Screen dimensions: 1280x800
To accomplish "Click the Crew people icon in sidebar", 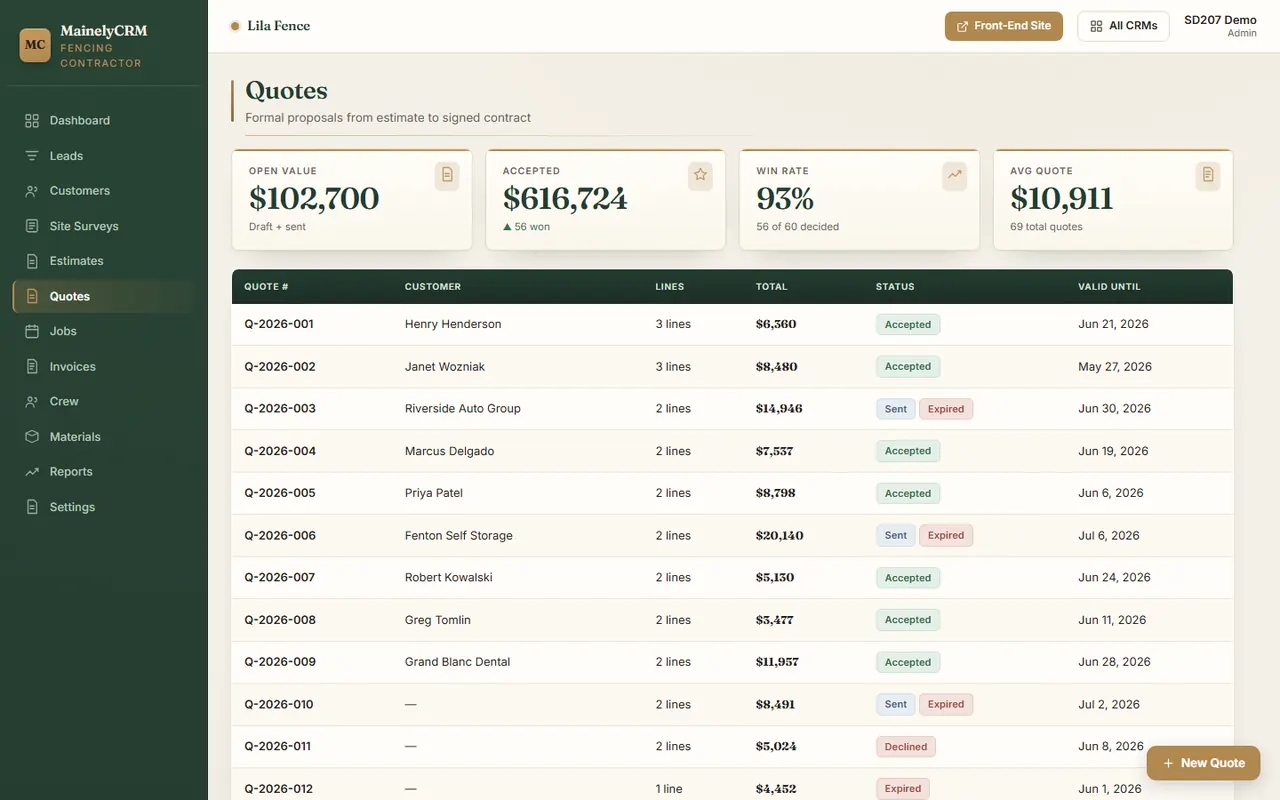I will pyautogui.click(x=32, y=401).
